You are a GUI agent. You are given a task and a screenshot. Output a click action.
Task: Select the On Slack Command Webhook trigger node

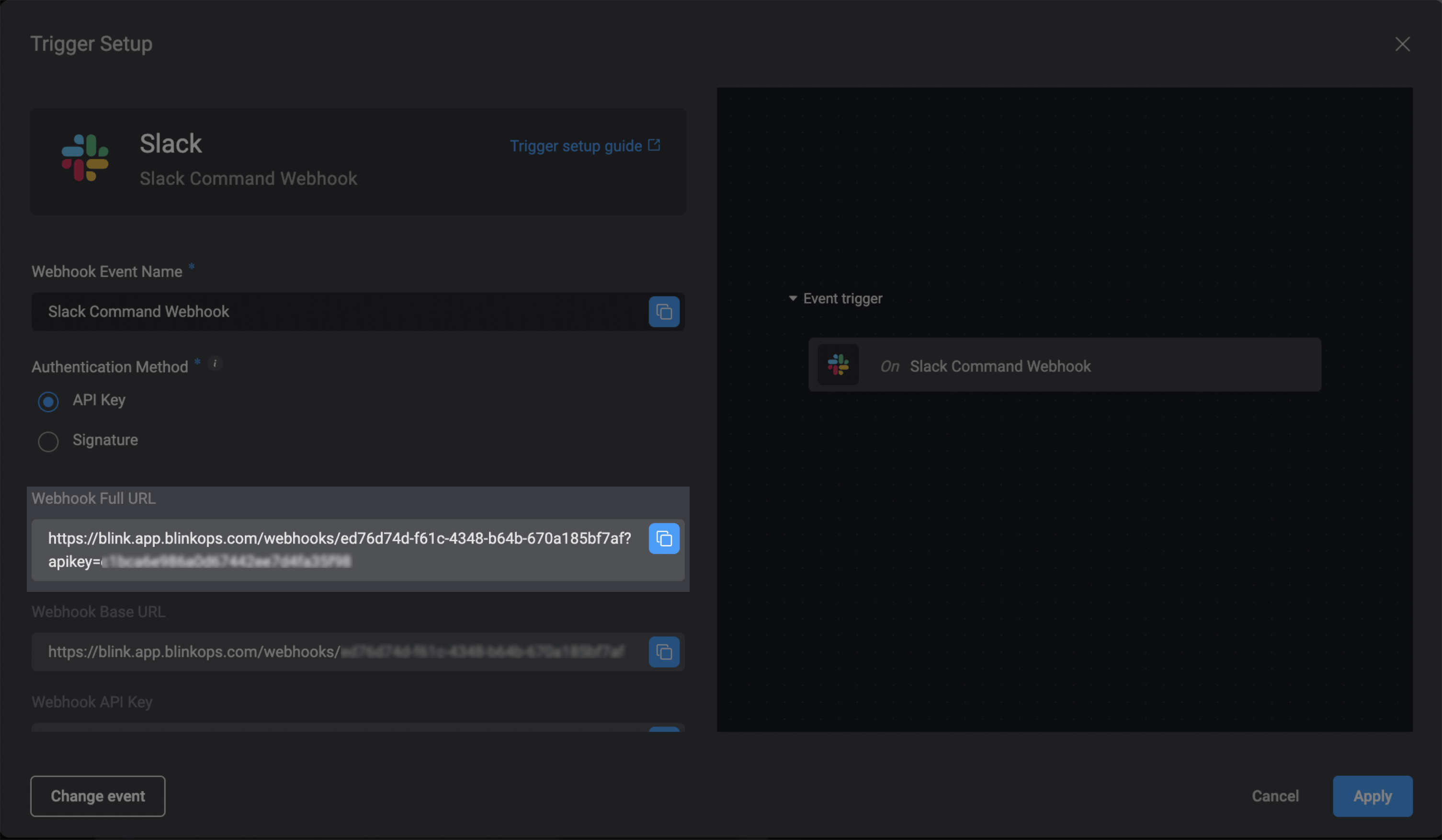pos(1064,364)
